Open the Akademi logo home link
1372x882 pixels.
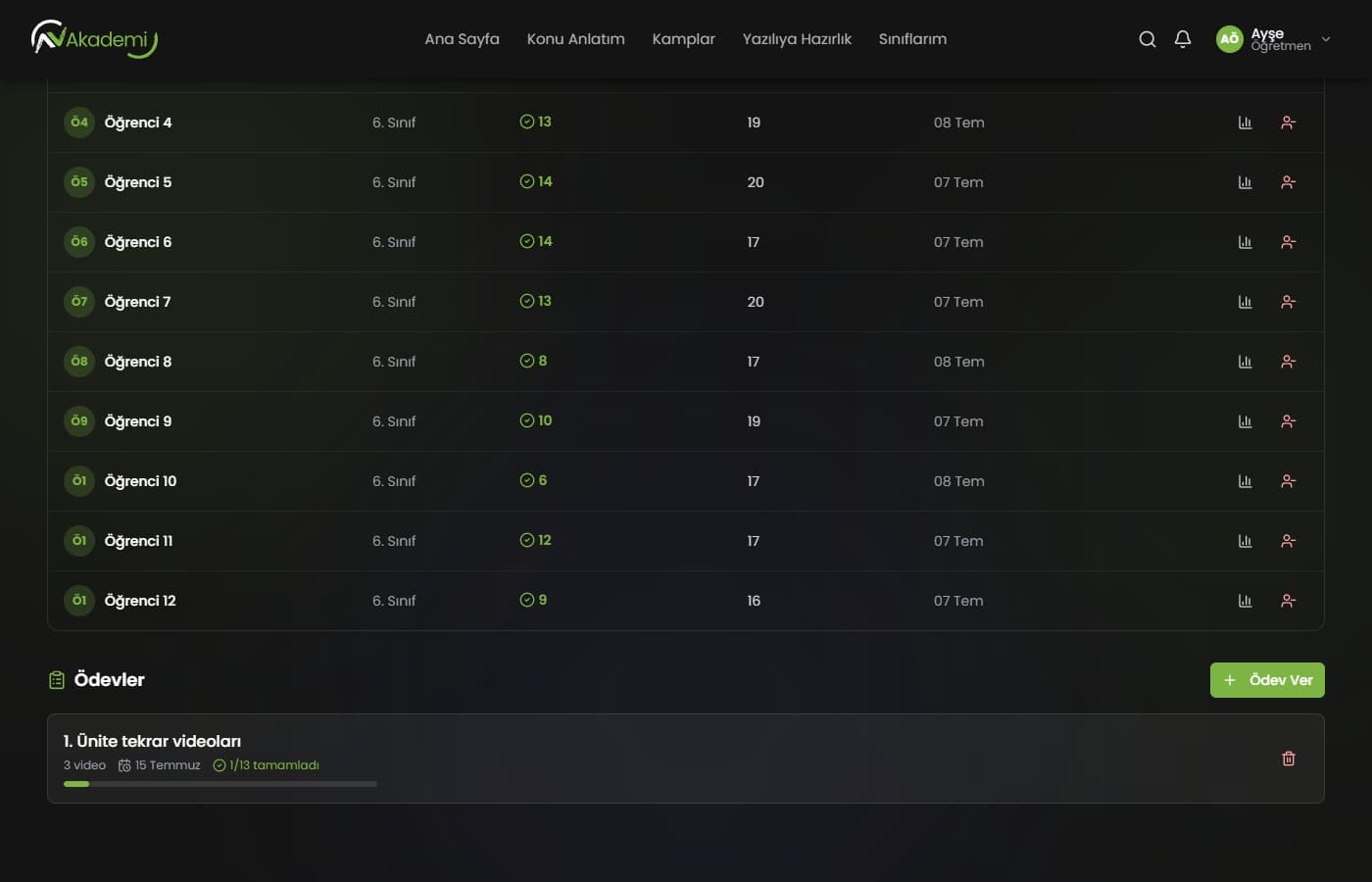click(94, 39)
